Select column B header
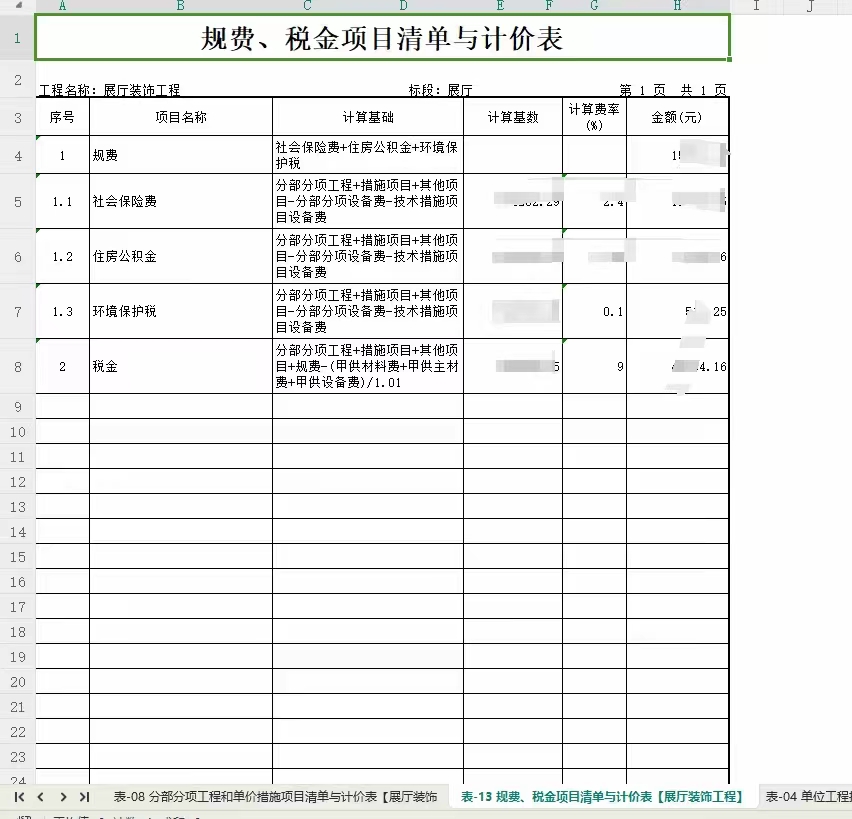 pyautogui.click(x=180, y=6)
